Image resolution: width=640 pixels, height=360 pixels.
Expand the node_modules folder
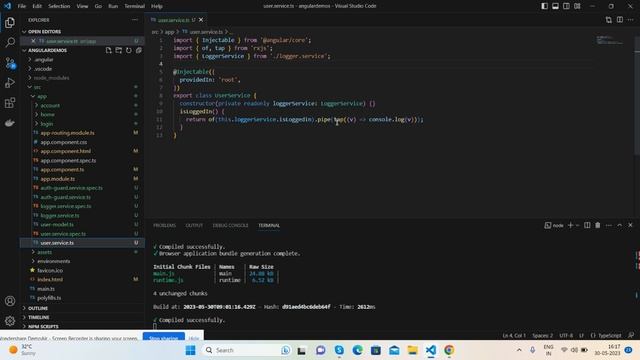click(82, 78)
